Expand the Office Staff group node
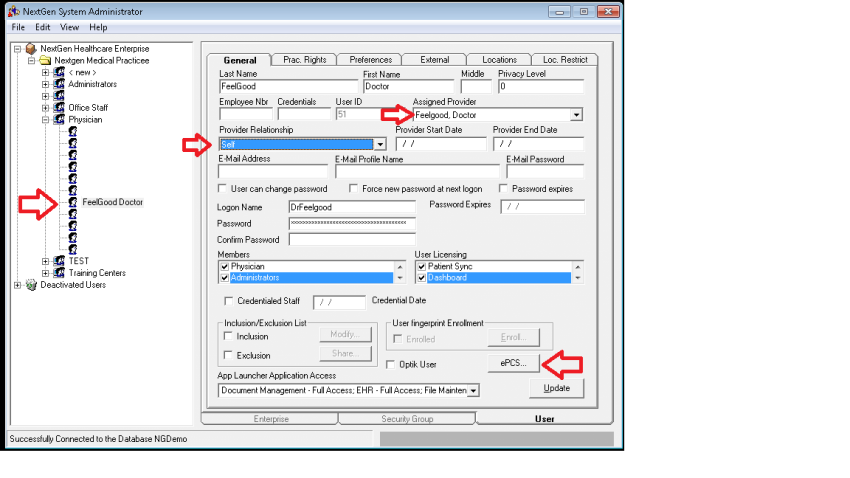 pyautogui.click(x=46, y=107)
